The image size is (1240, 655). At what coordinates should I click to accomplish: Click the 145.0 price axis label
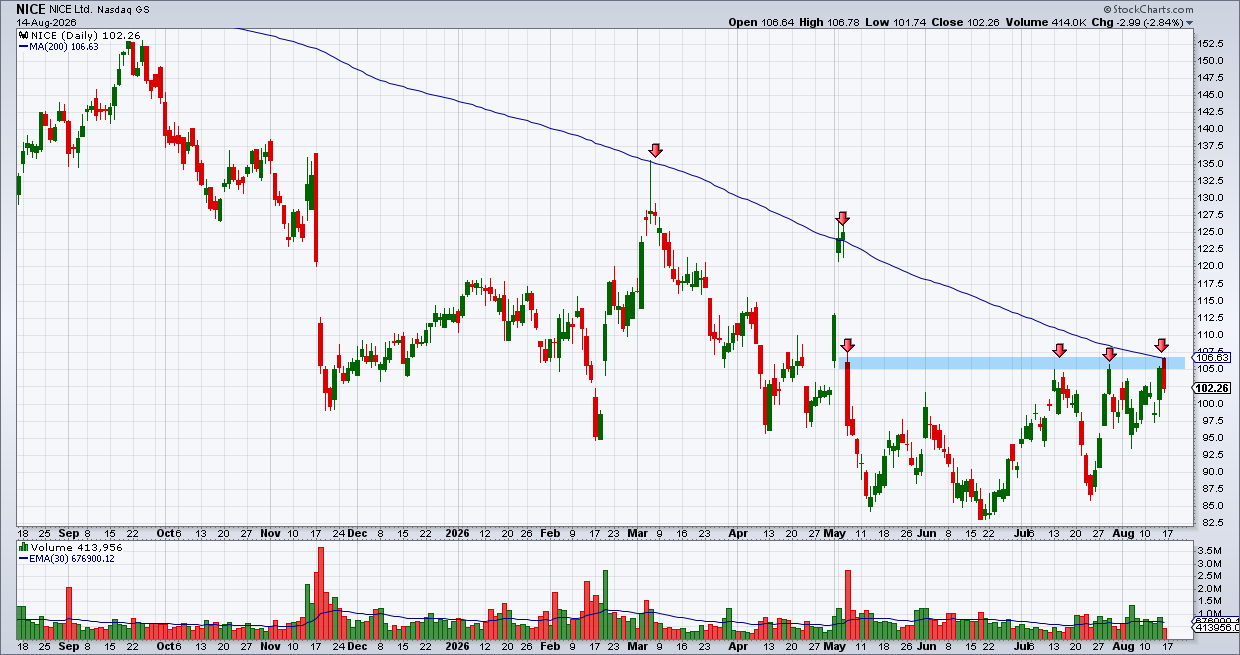point(1211,95)
